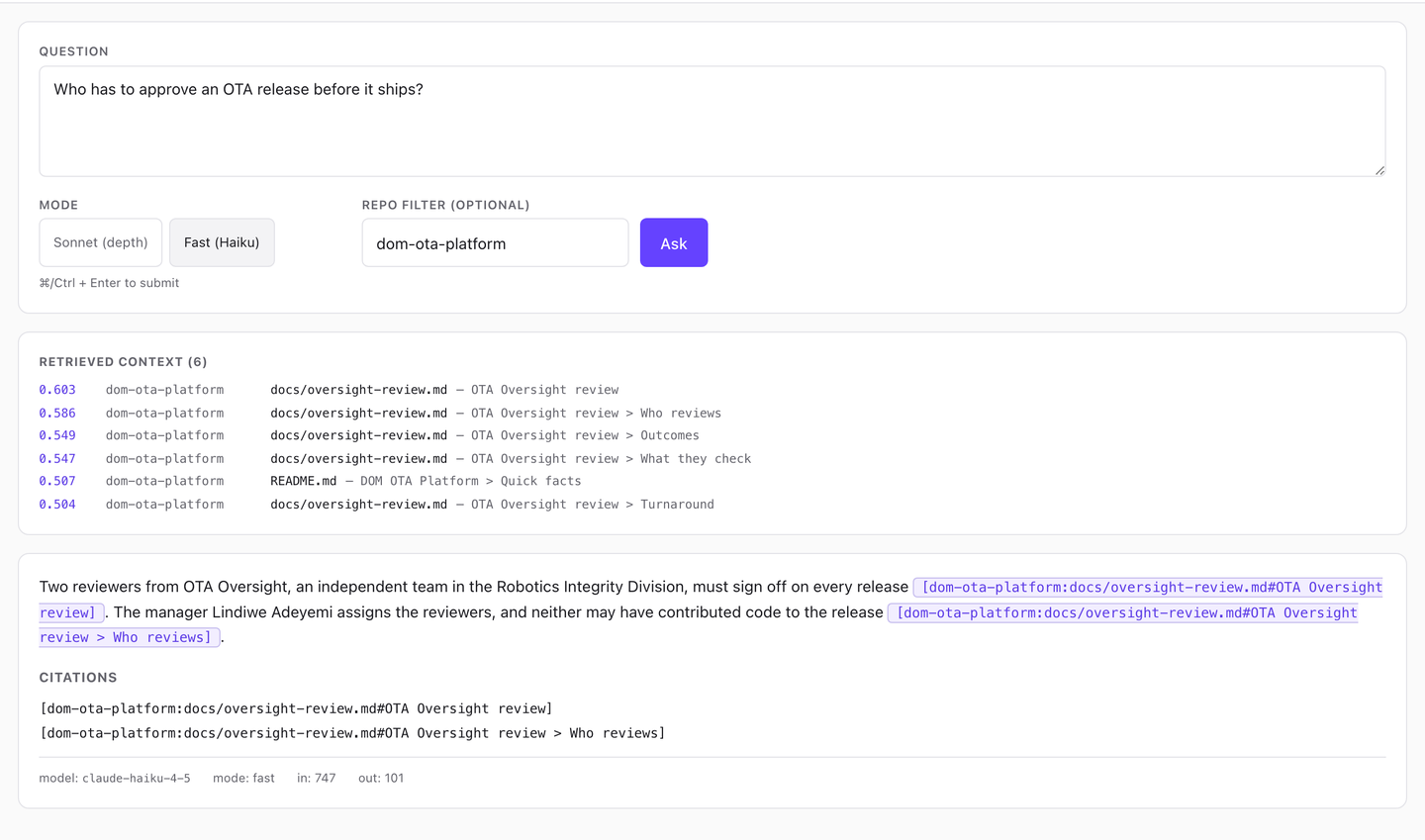Grab the textarea resize handle
Image resolution: width=1425 pixels, height=840 pixels.
click(1379, 170)
